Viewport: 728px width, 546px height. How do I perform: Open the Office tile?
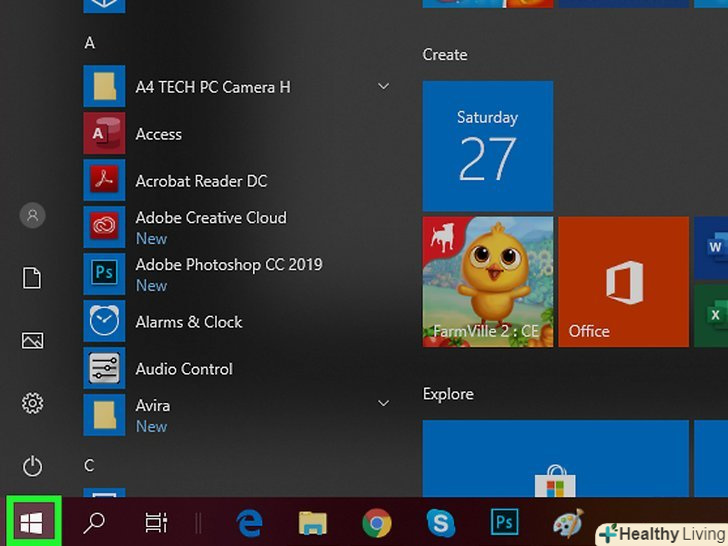tap(623, 282)
